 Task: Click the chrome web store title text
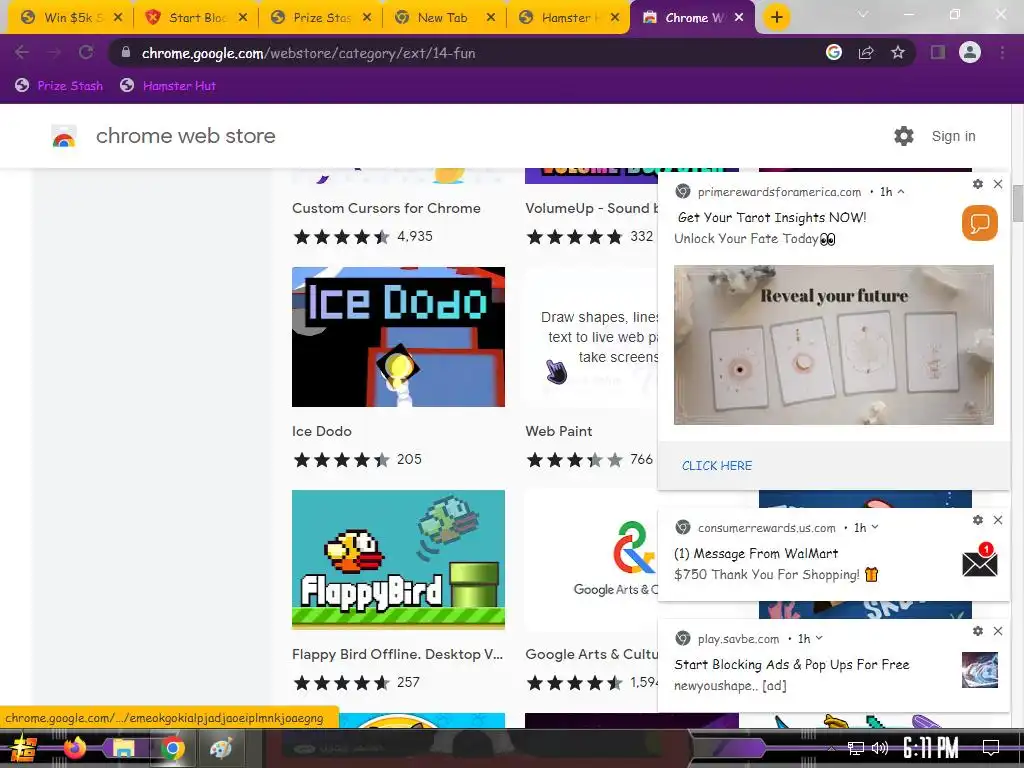[x=185, y=136]
